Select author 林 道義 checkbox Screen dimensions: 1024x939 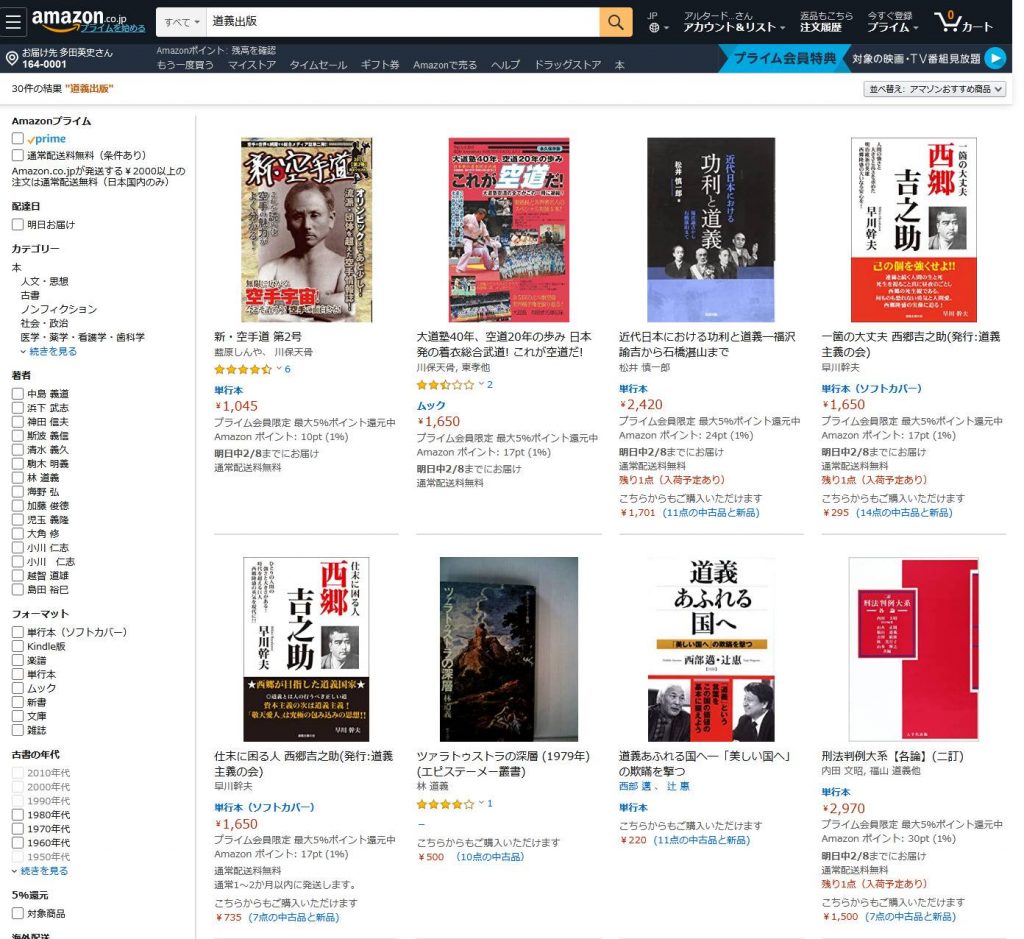(x=18, y=478)
